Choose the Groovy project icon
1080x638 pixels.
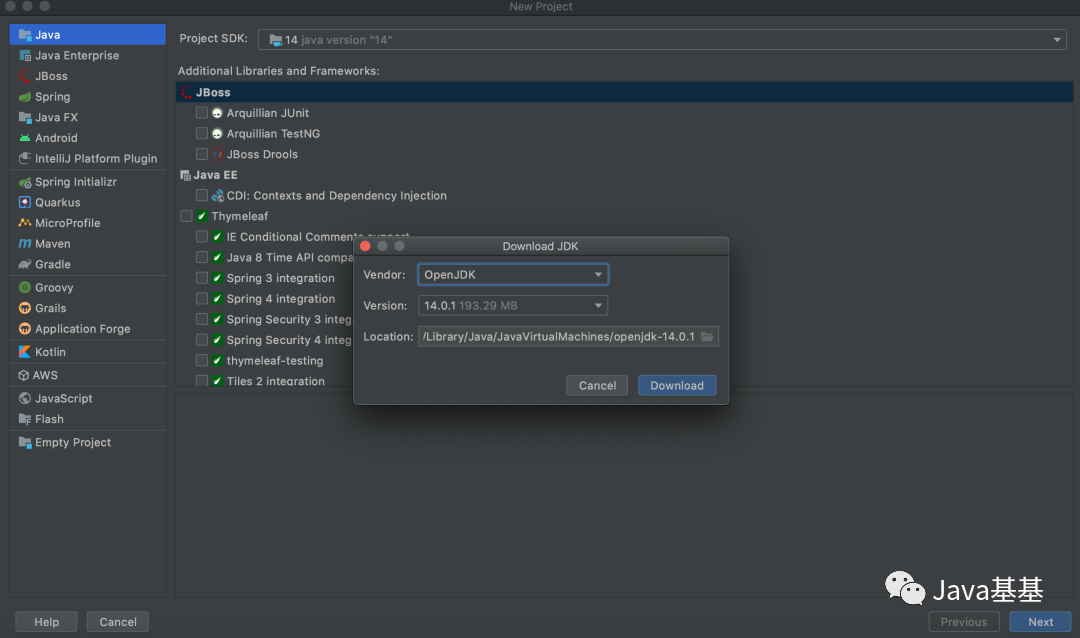(25, 287)
